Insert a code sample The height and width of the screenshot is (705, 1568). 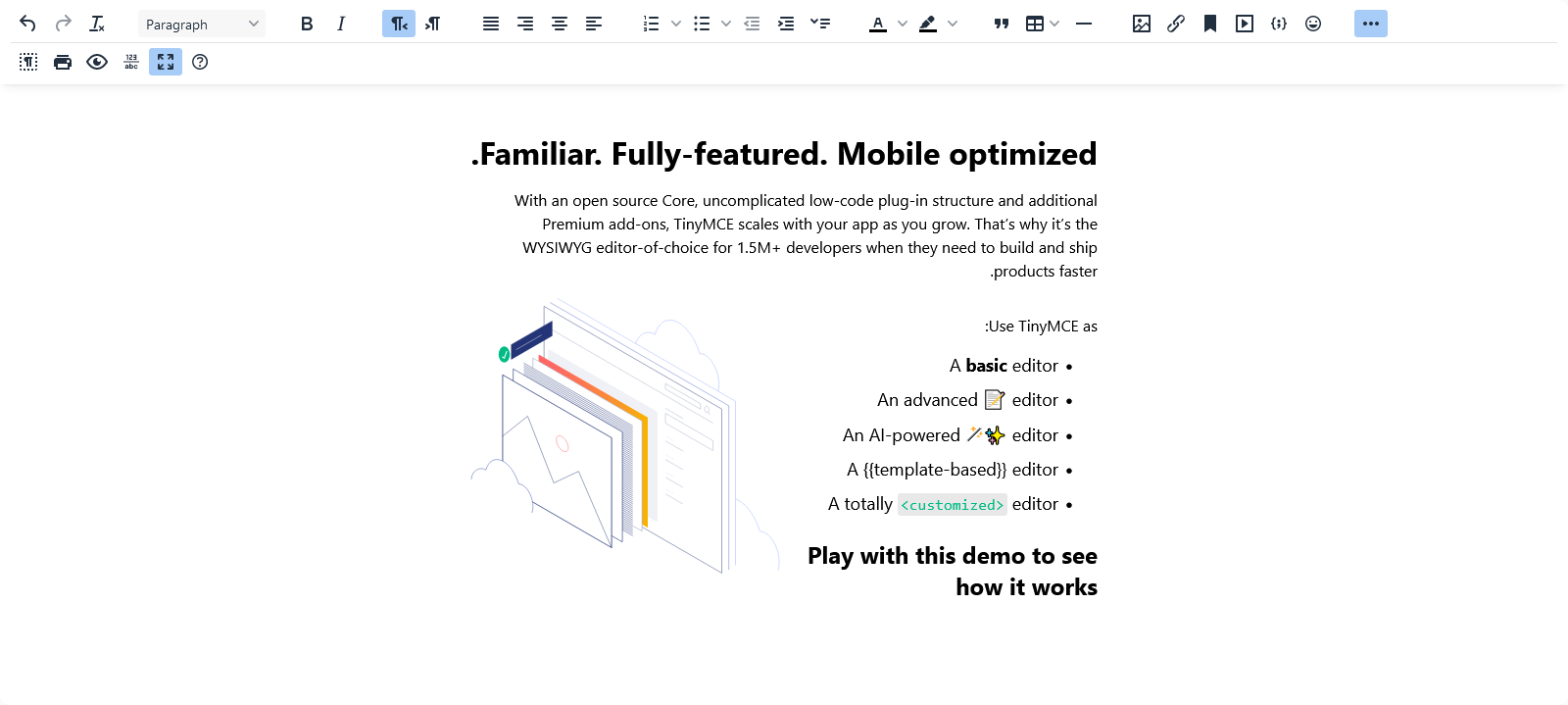(1279, 24)
